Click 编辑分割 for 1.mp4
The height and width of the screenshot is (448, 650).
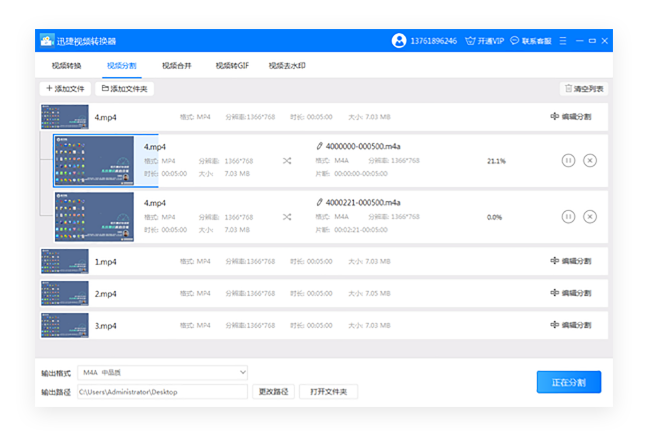point(571,261)
